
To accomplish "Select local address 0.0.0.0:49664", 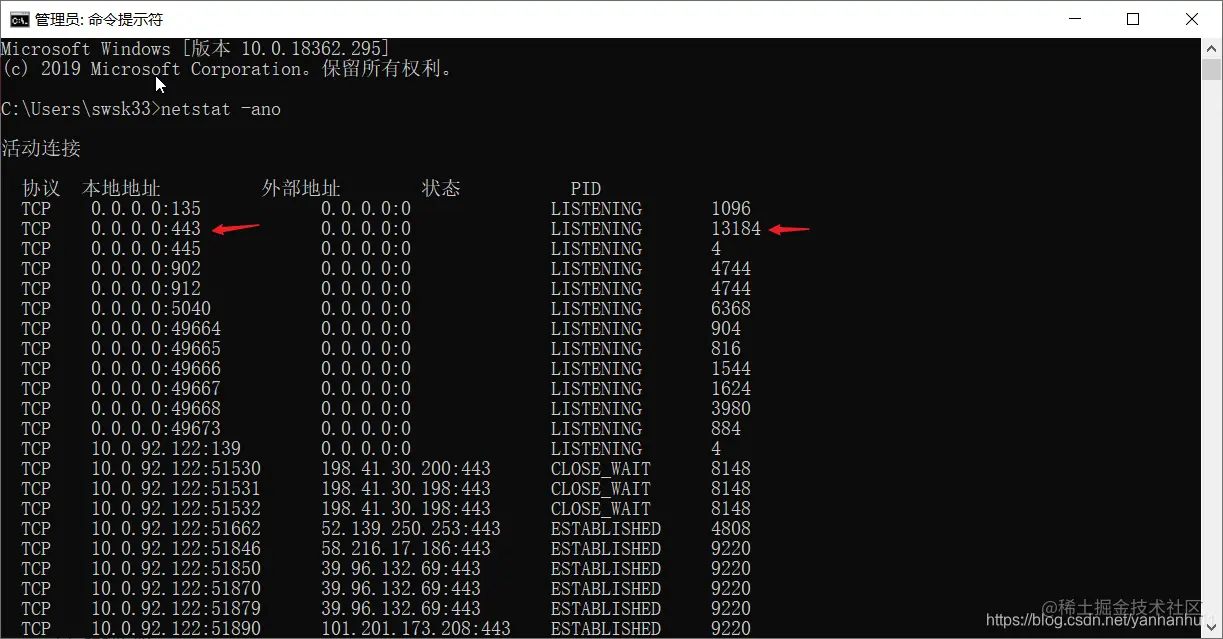I will click(x=156, y=329).
